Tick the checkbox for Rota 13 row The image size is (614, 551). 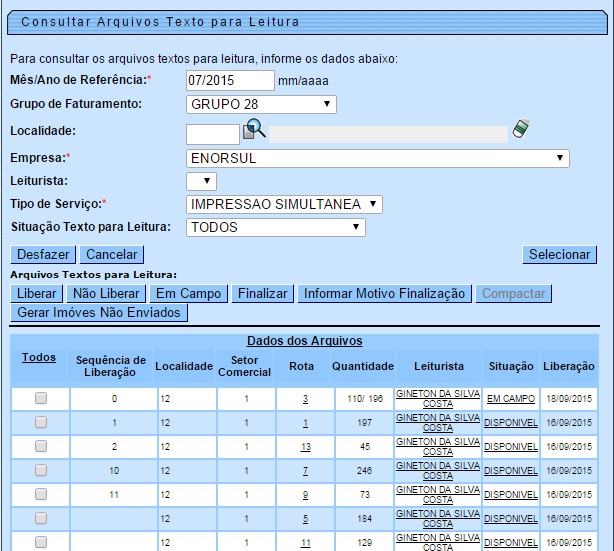tap(41, 446)
